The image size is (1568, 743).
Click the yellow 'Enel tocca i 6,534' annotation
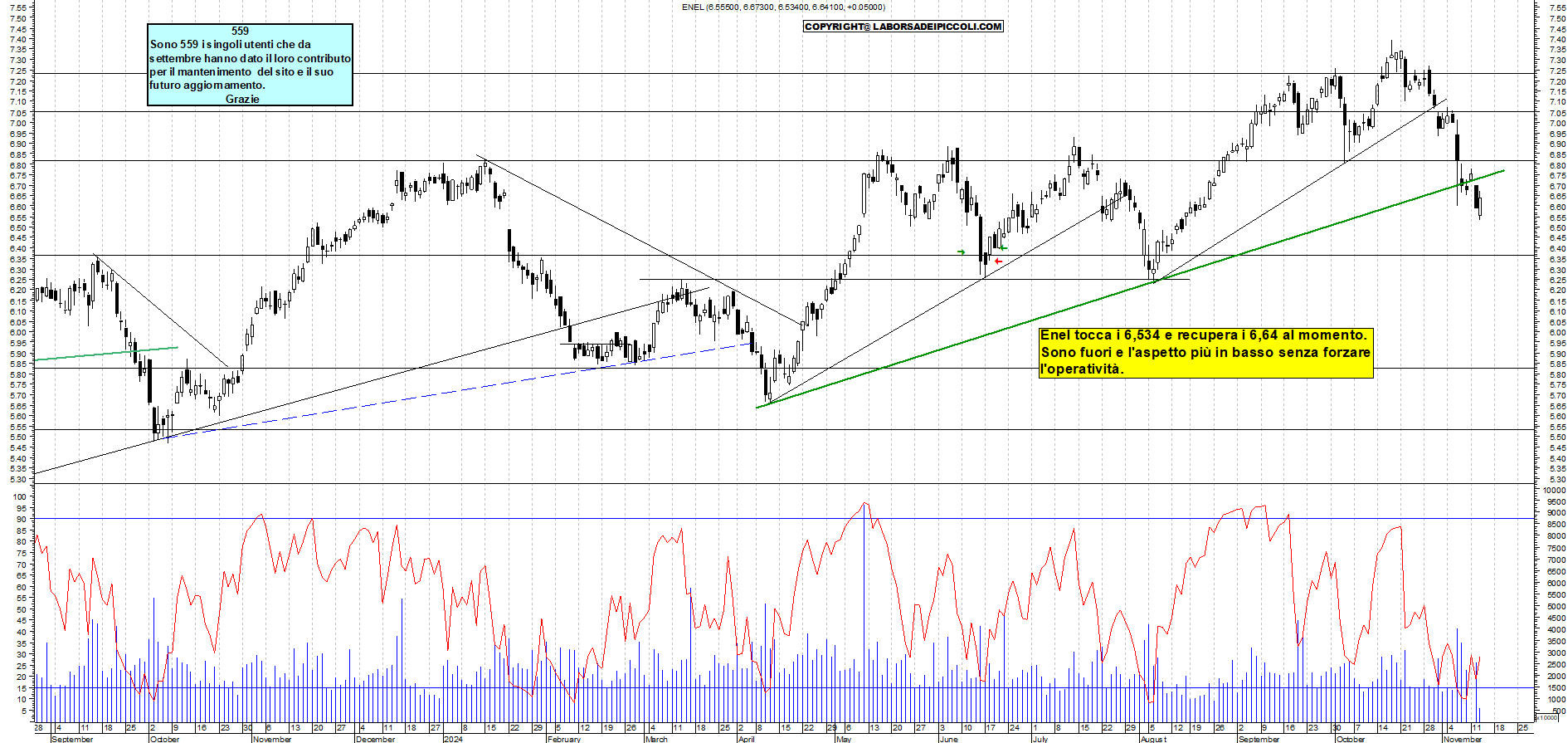coord(1206,353)
